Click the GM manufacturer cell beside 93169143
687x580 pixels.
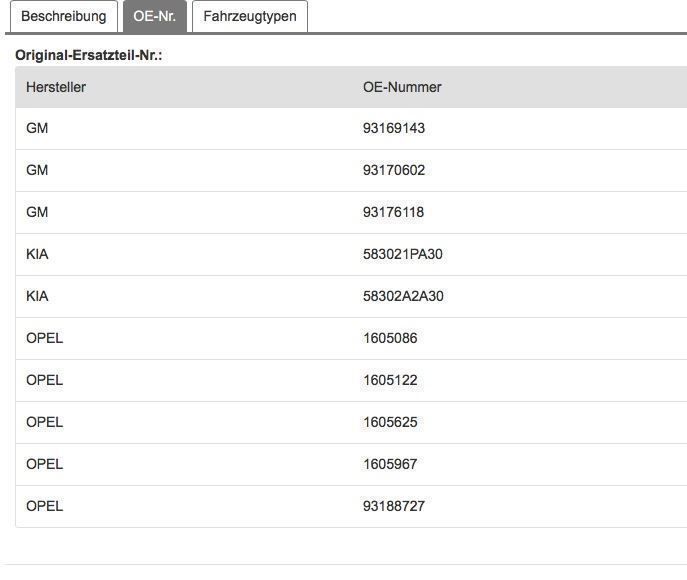pyautogui.click(x=37, y=128)
